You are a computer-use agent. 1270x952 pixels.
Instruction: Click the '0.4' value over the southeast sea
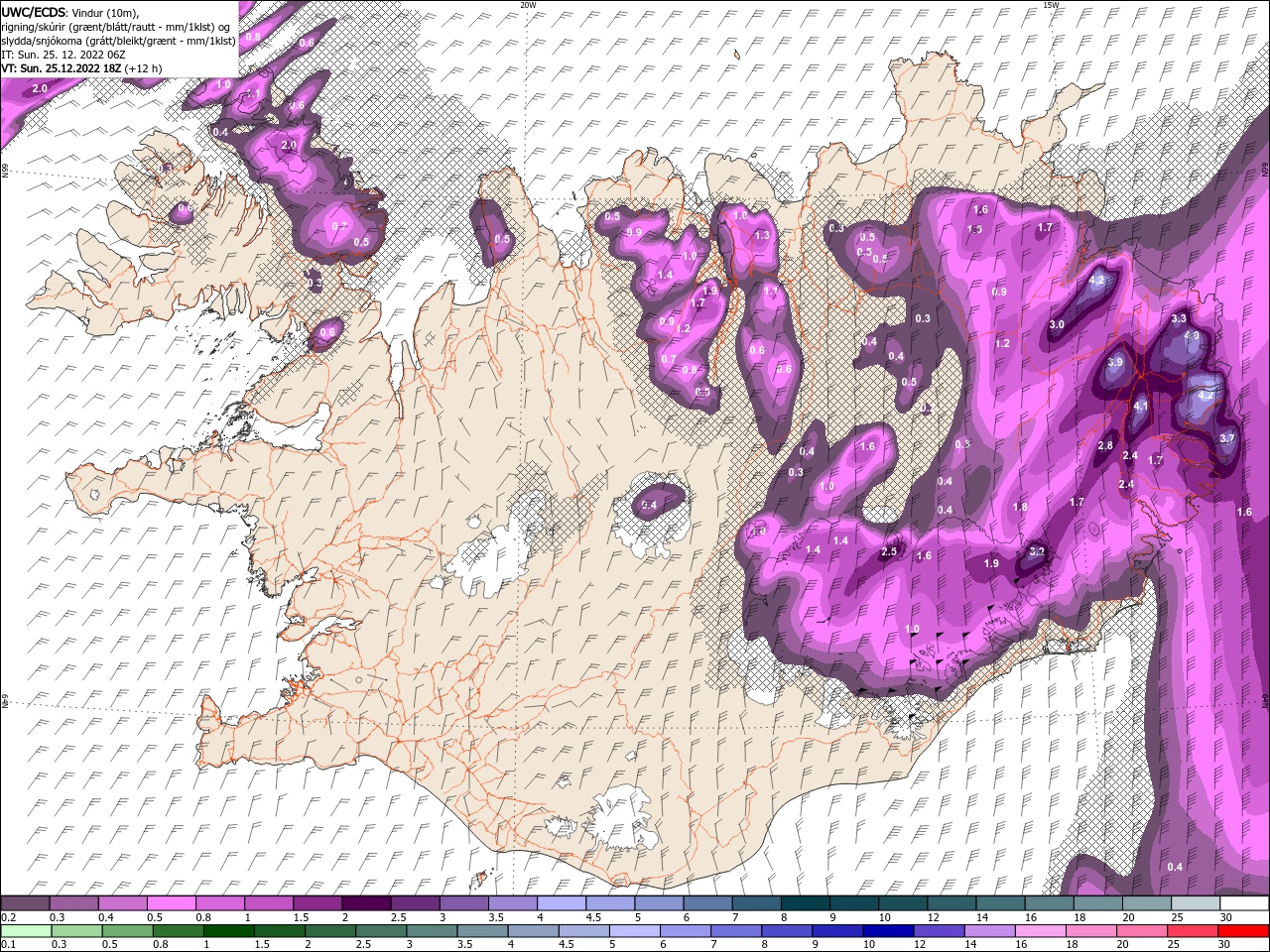[x=1175, y=867]
